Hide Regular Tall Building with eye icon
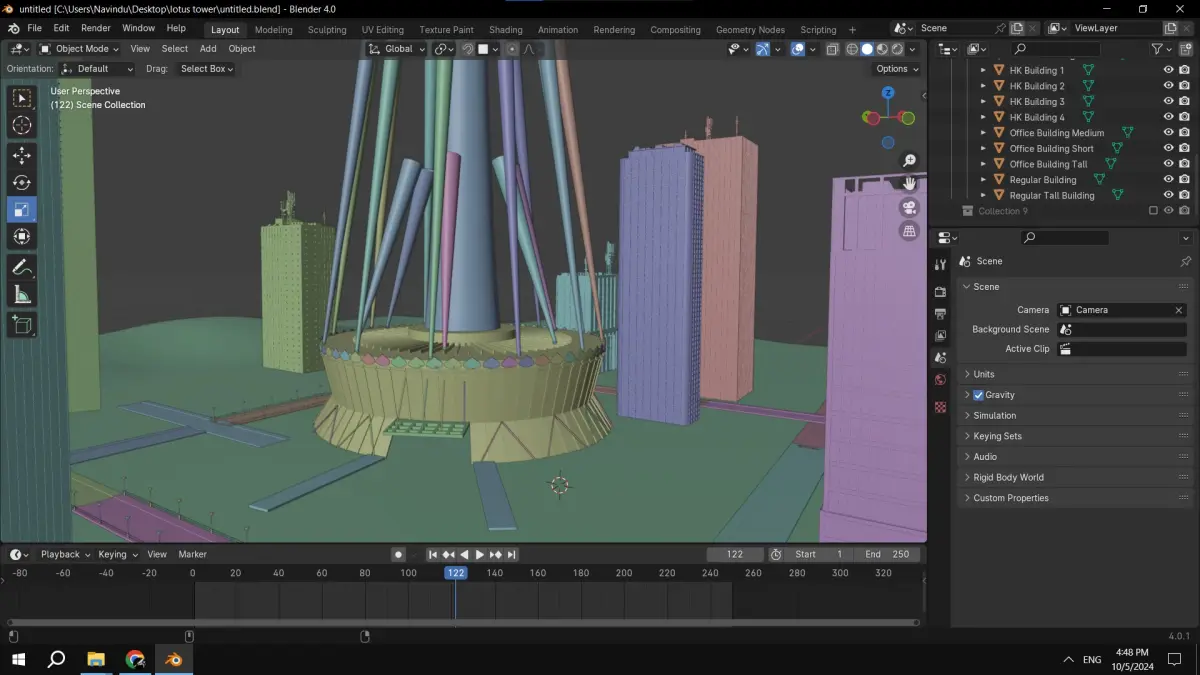Image resolution: width=1200 pixels, height=675 pixels. pyautogui.click(x=1168, y=195)
